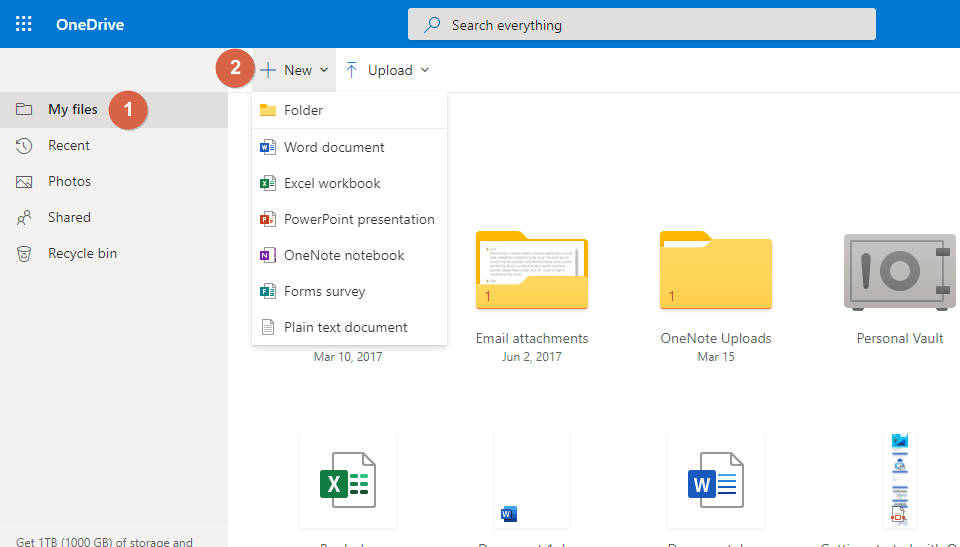Create a new OneNote notebook
Image resolution: width=960 pixels, height=547 pixels.
click(x=350, y=255)
